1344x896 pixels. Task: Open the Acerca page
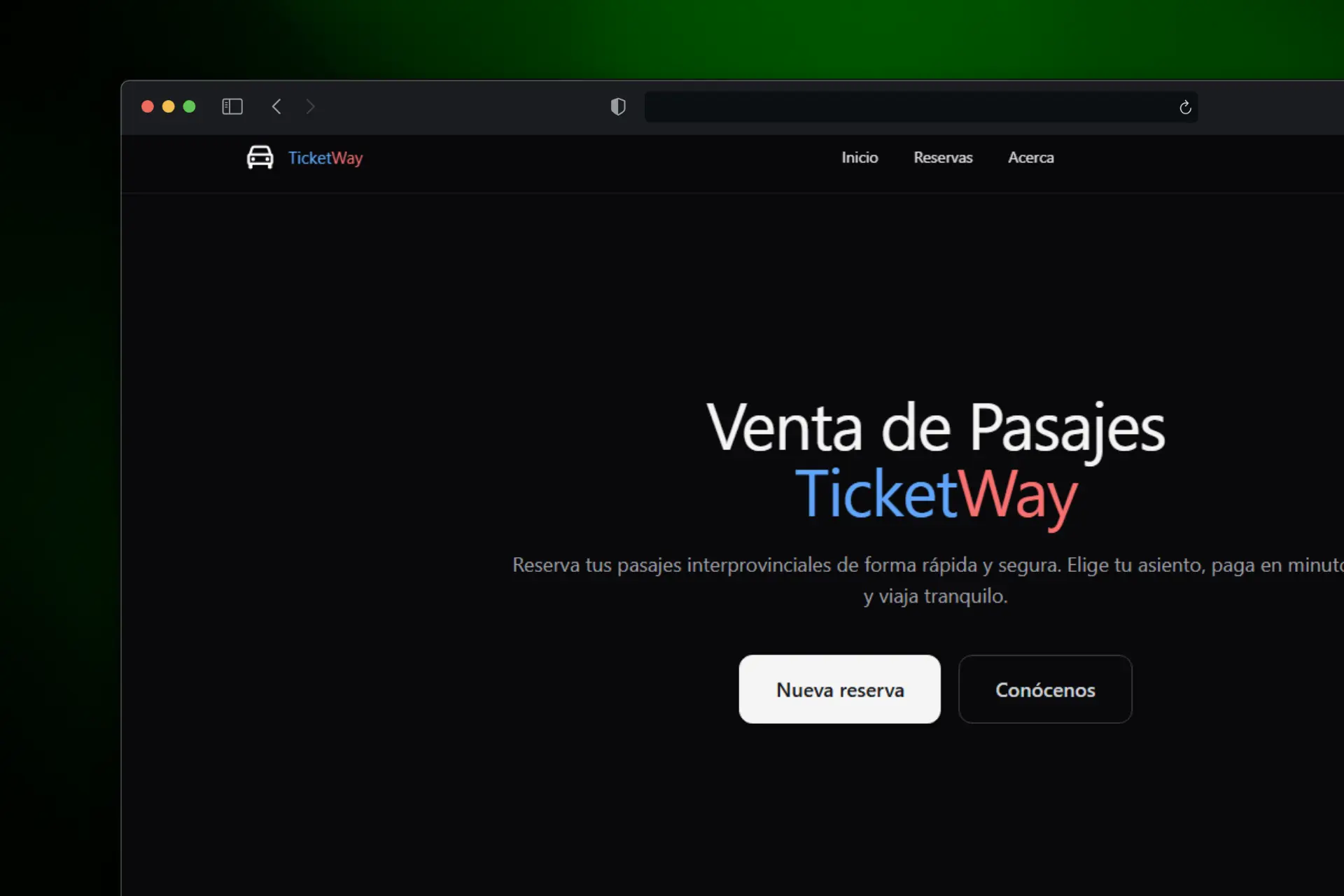tap(1031, 157)
